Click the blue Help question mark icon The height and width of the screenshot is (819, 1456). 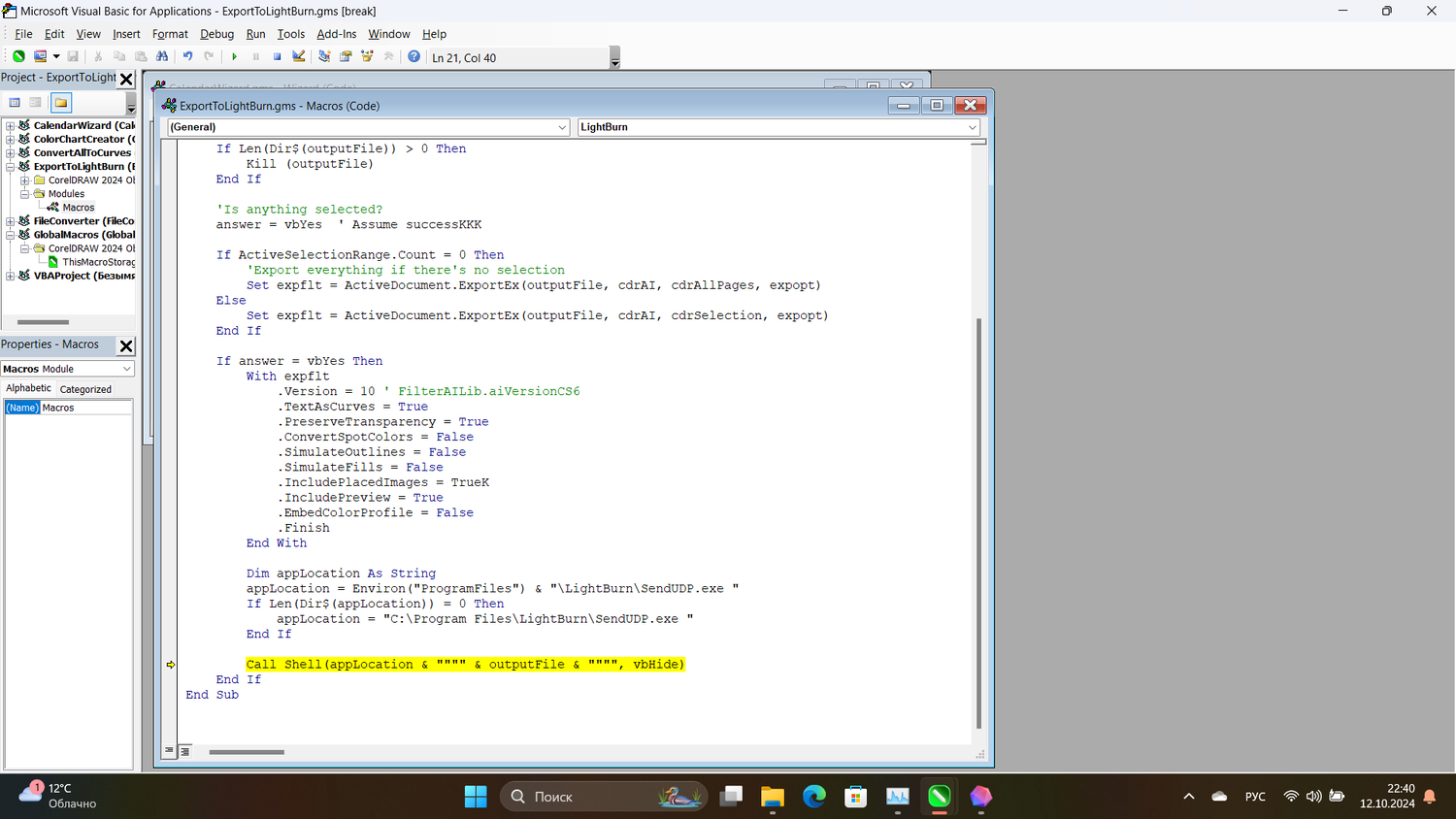pyautogui.click(x=414, y=57)
